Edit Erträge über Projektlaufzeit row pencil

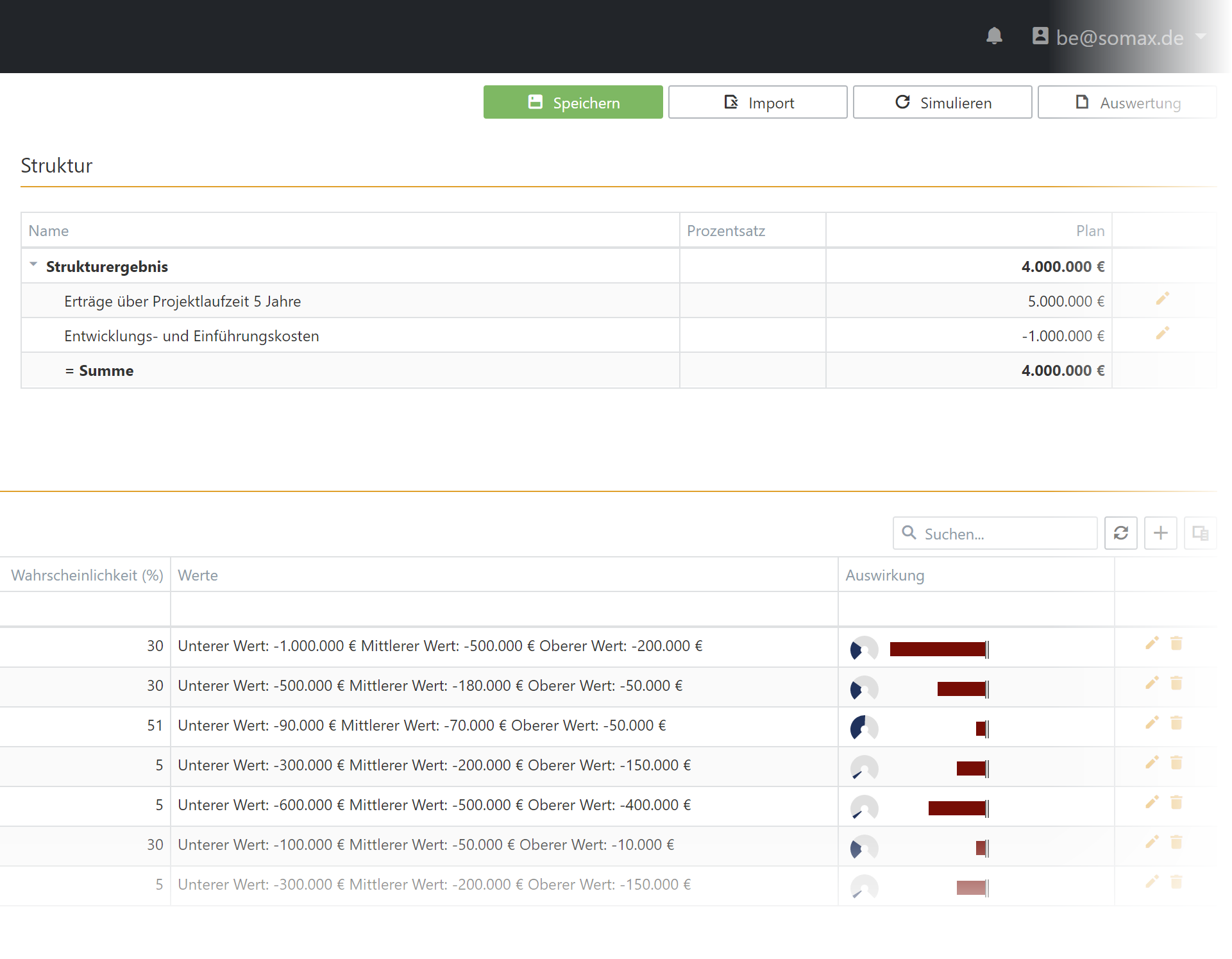(x=1162, y=299)
